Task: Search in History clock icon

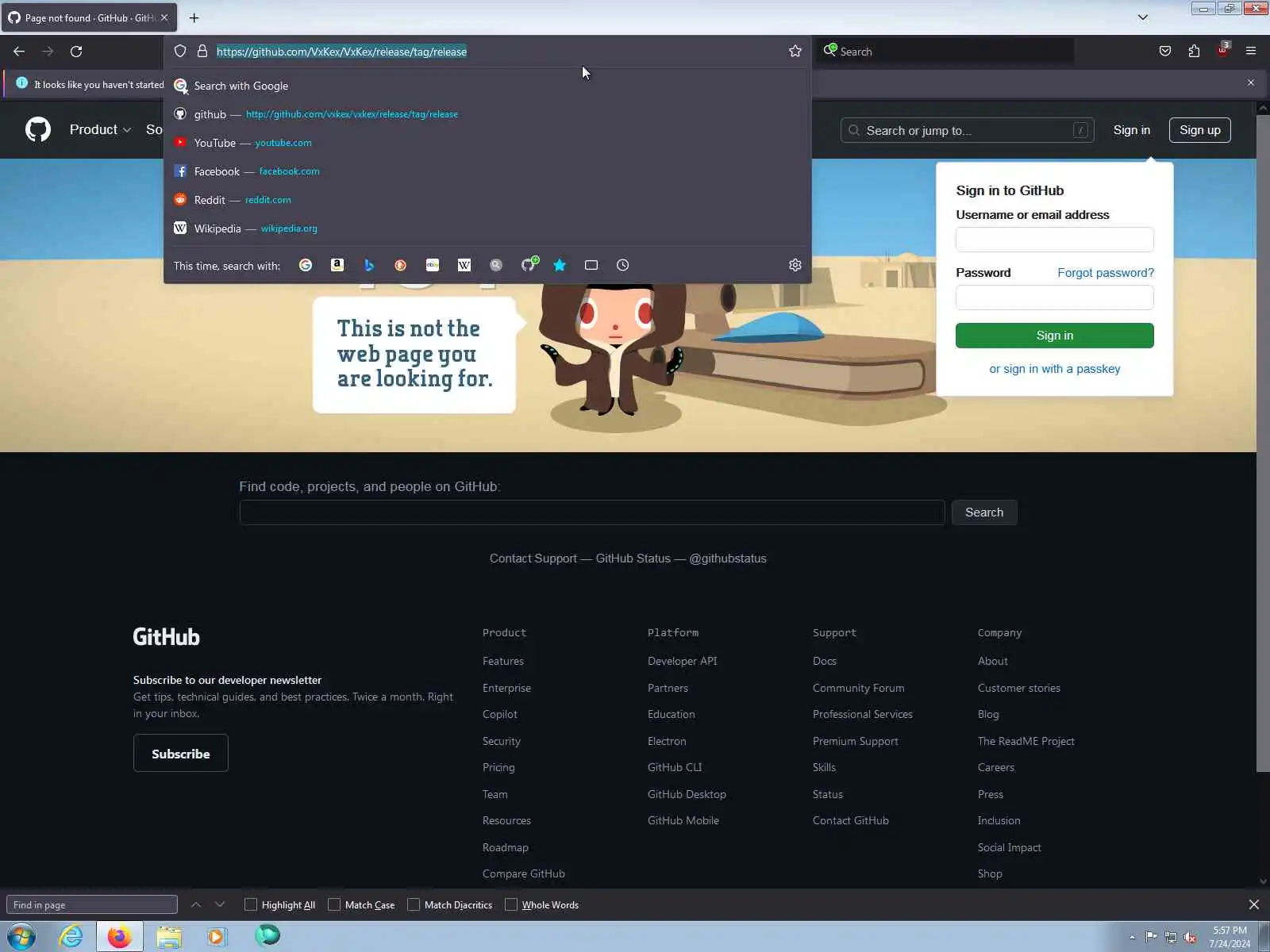Action: 623,265
